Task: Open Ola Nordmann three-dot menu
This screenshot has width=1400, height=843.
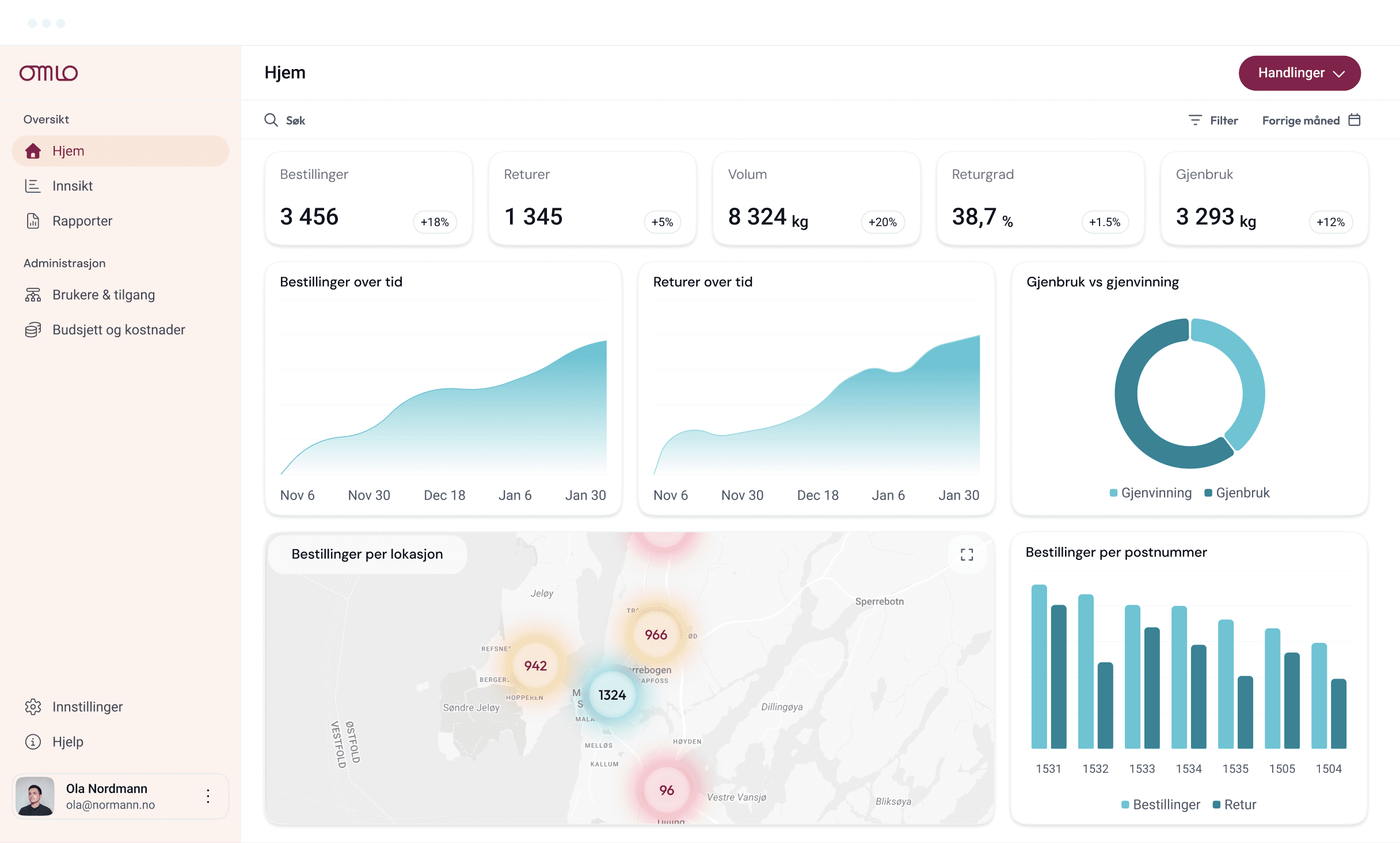Action: coord(208,796)
